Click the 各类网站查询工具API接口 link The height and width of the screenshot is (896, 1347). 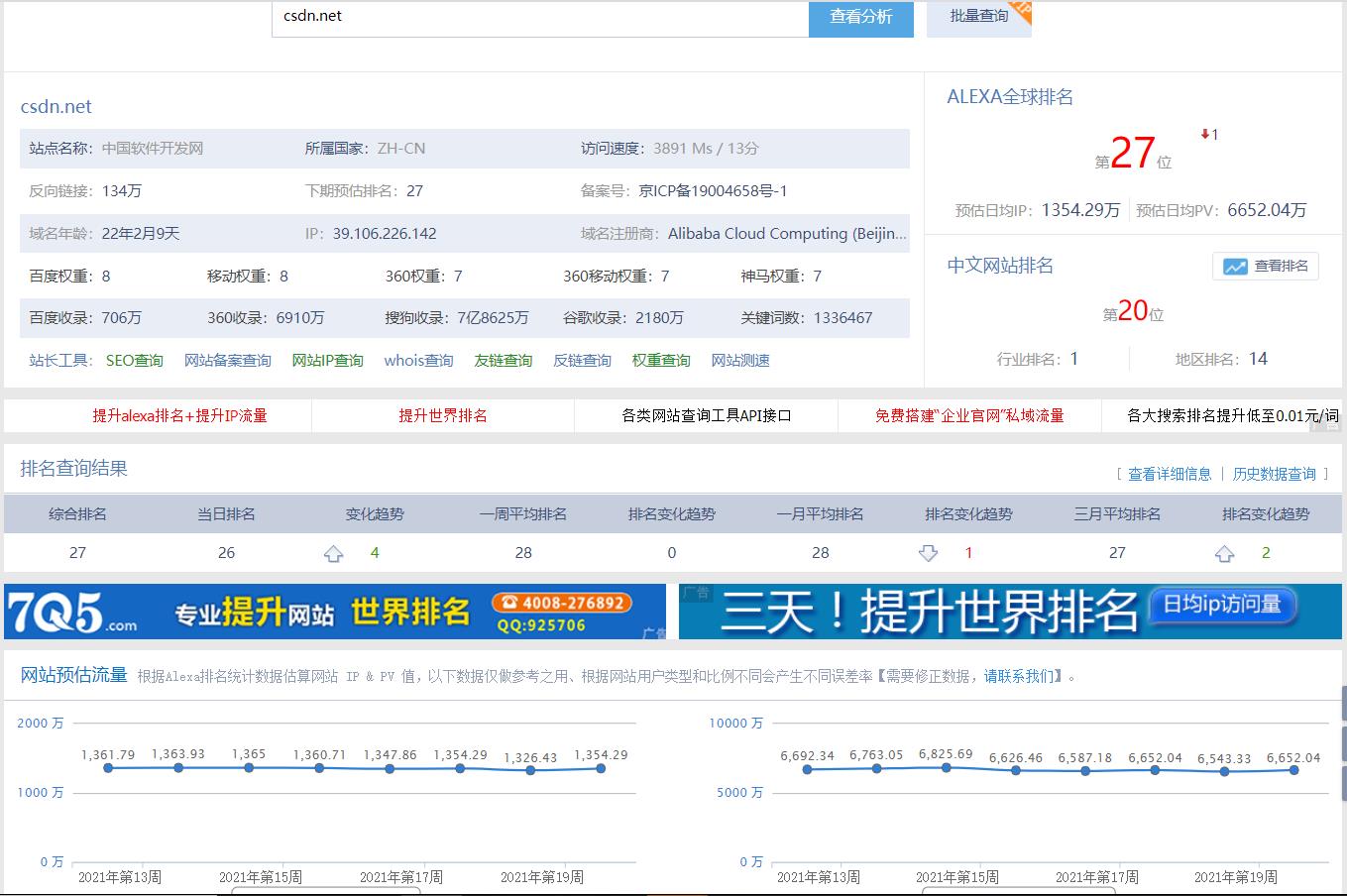(x=707, y=416)
